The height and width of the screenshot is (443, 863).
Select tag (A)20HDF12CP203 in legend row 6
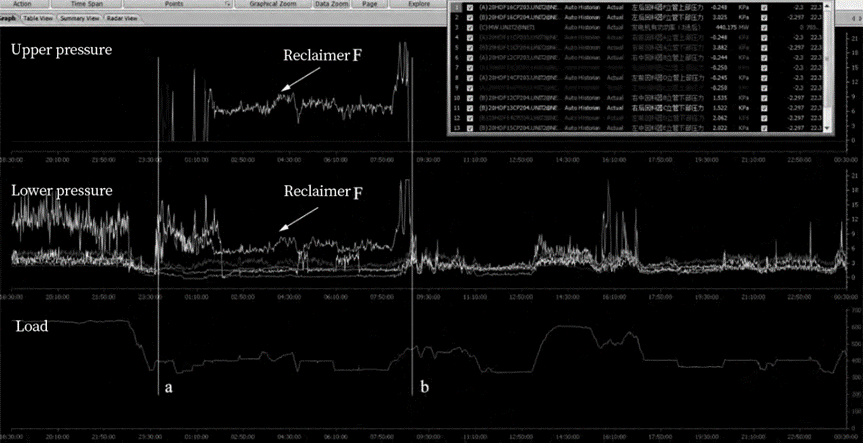click(520, 58)
